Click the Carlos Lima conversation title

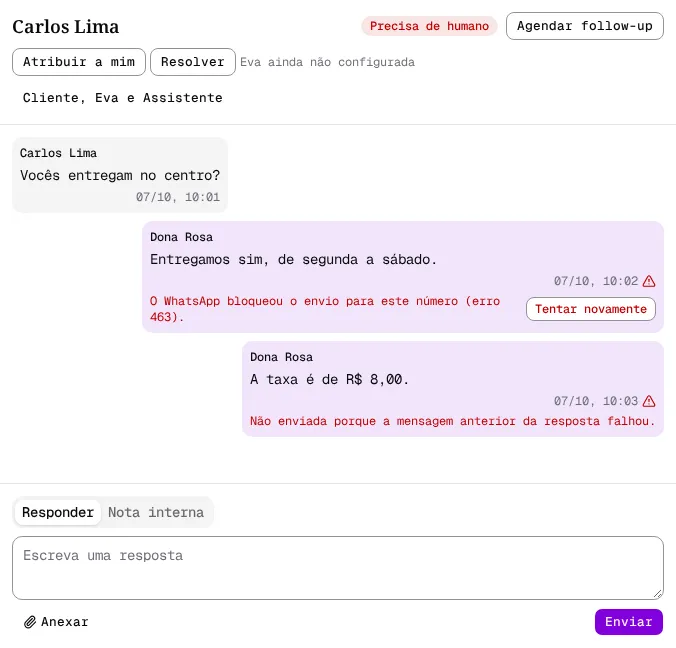[x=66, y=26]
